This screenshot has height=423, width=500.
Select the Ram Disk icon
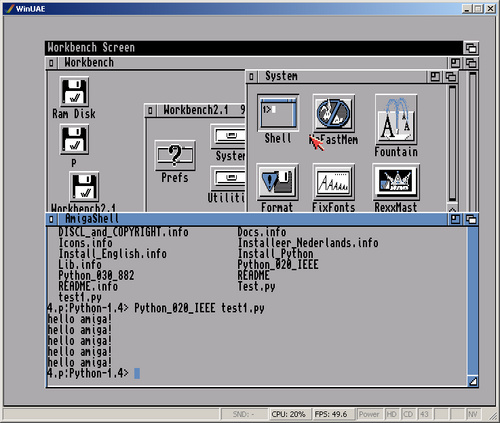74,92
